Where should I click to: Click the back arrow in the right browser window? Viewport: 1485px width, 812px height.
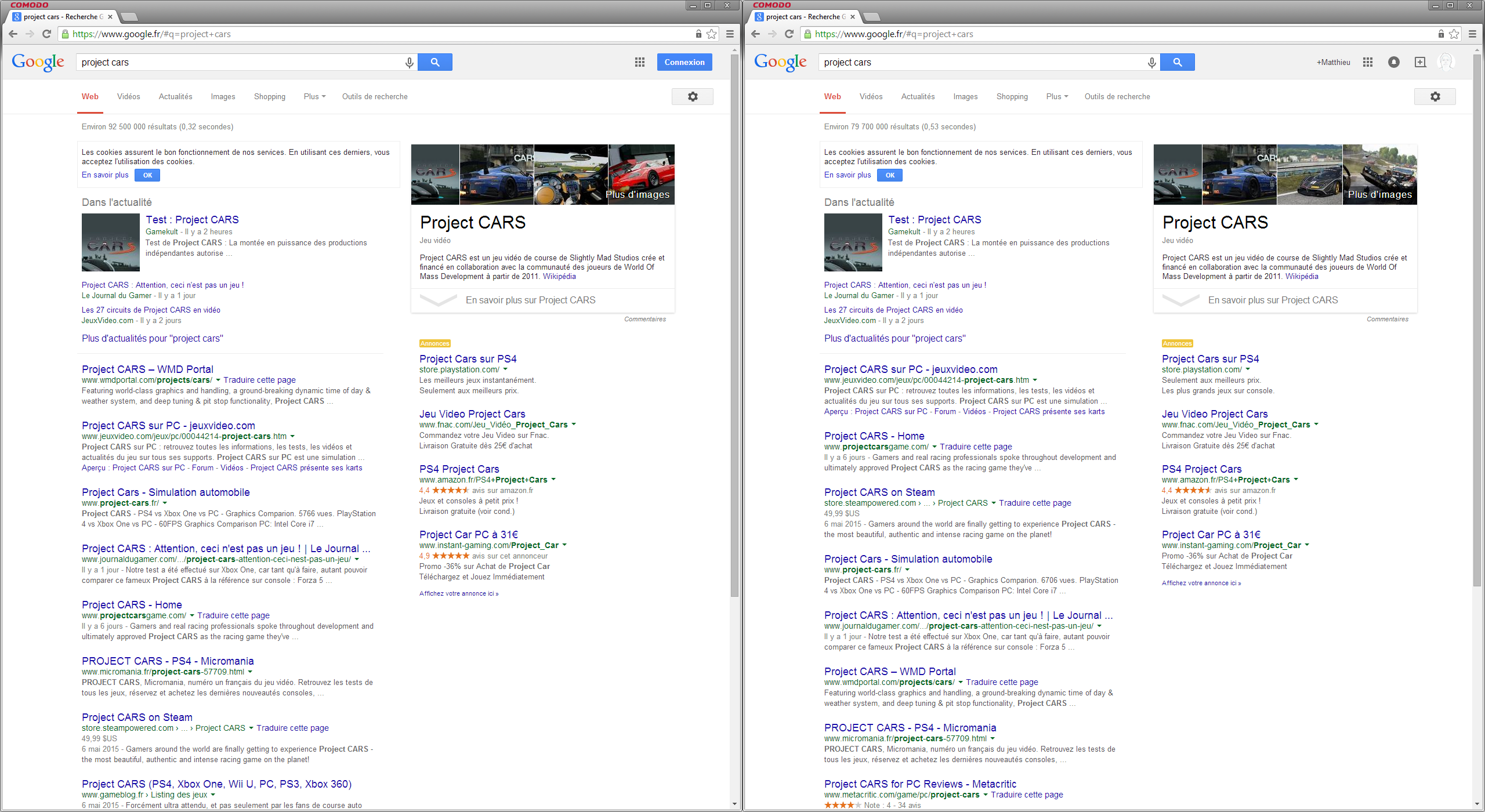755,34
